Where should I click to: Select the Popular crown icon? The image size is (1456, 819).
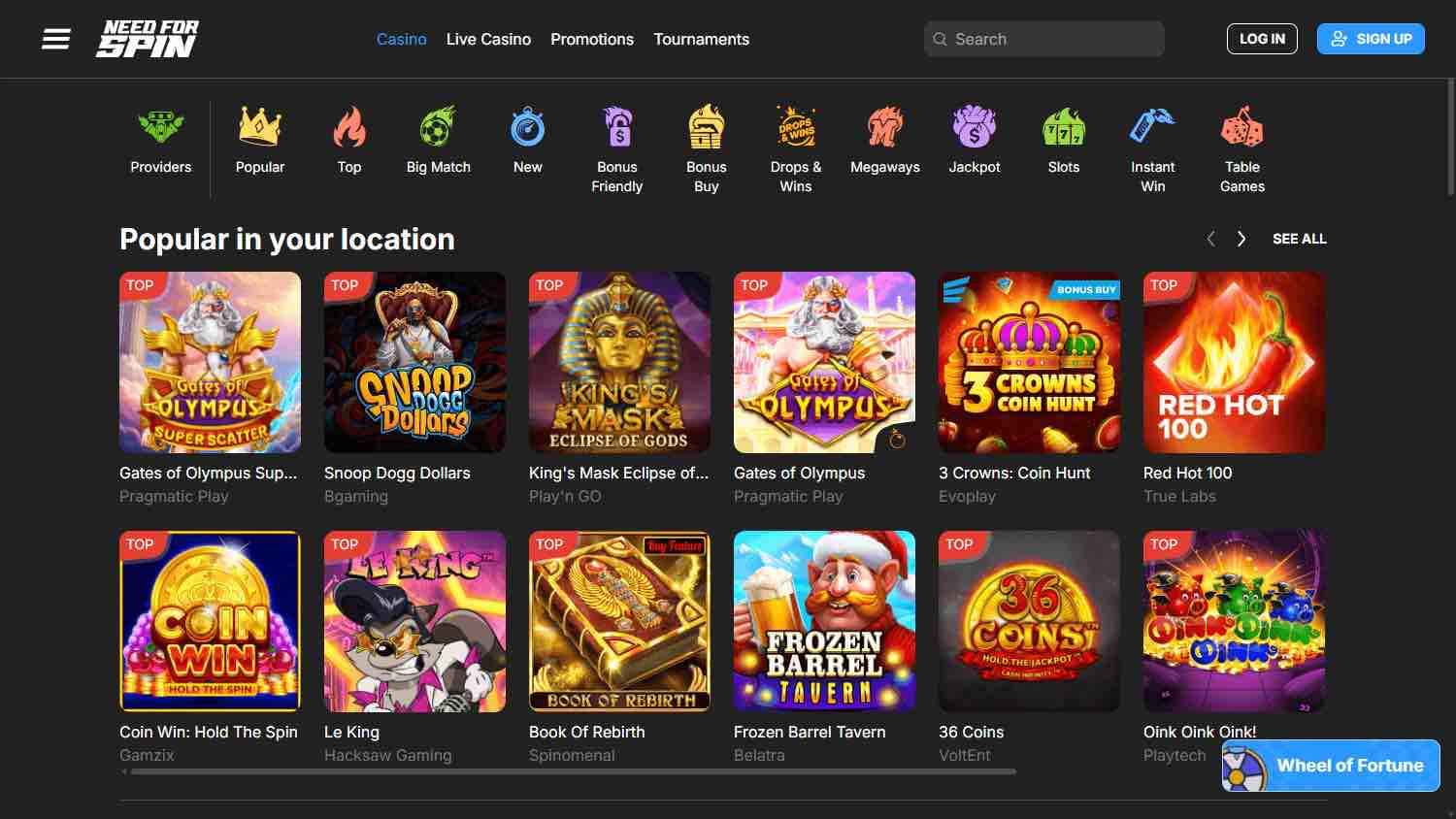point(260,127)
